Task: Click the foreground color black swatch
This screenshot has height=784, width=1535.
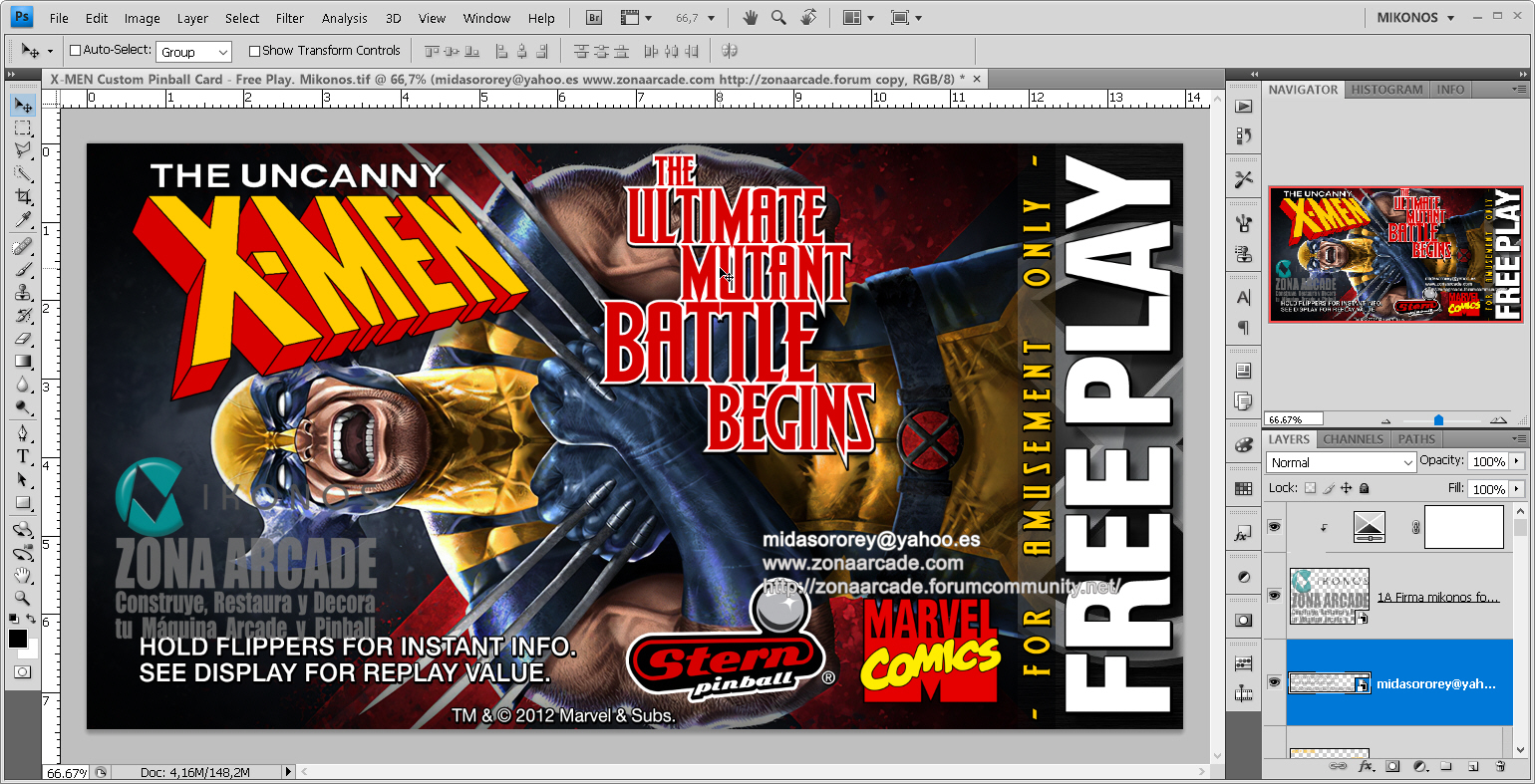Action: (18, 638)
